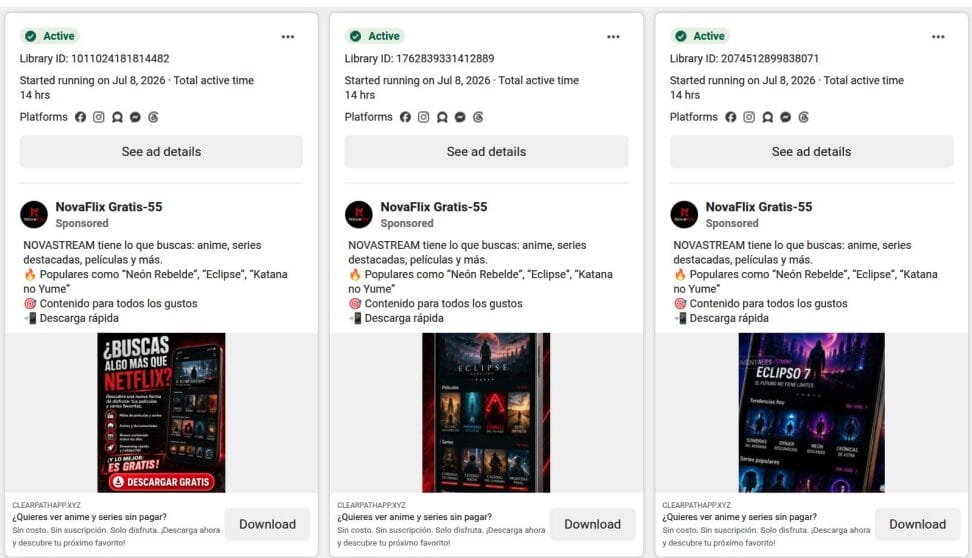Click Messenger platform icon in ad 1011024181814482
This screenshot has width=972, height=558.
click(x=135, y=117)
